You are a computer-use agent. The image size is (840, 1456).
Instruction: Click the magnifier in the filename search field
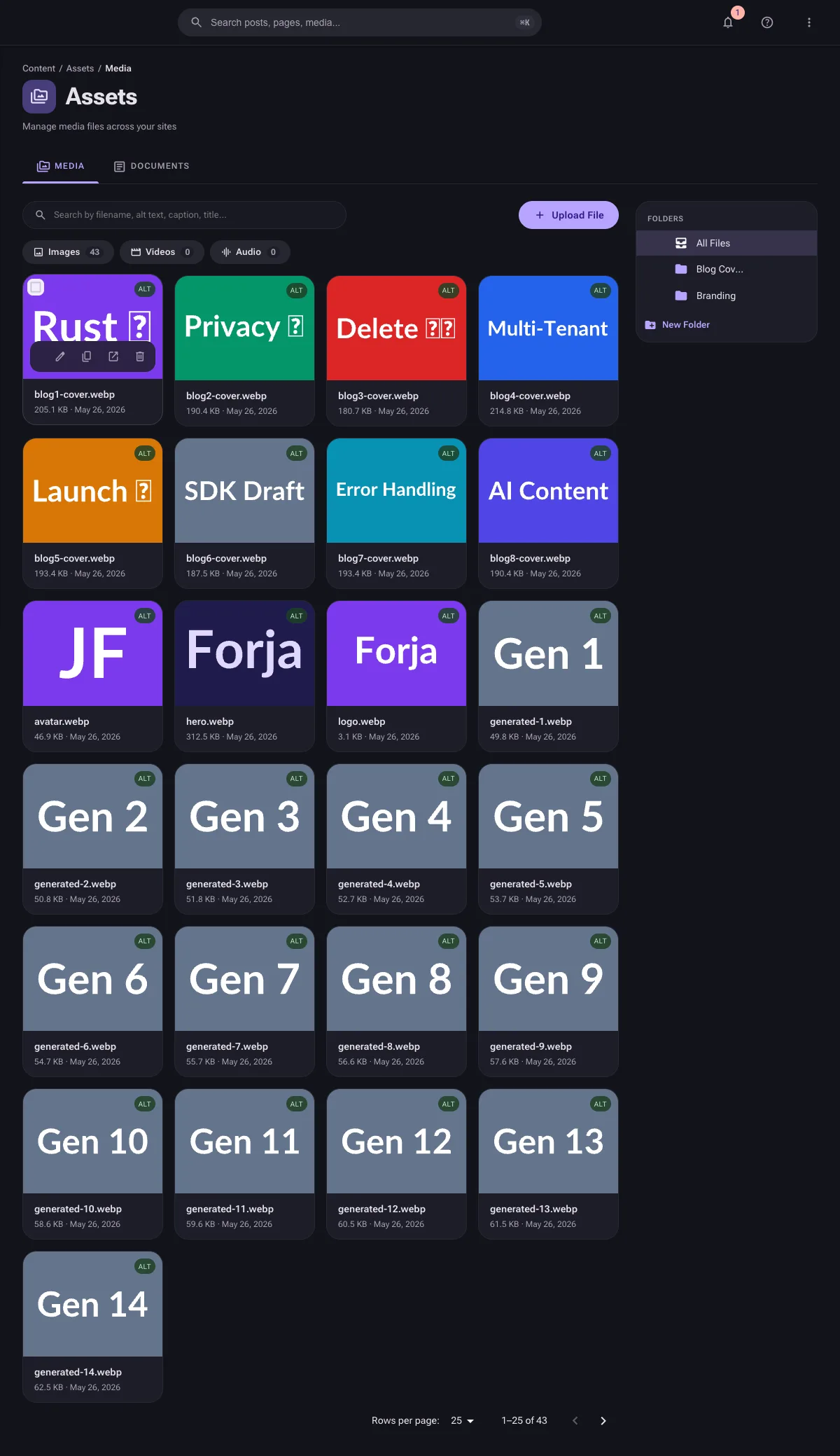pos(41,215)
